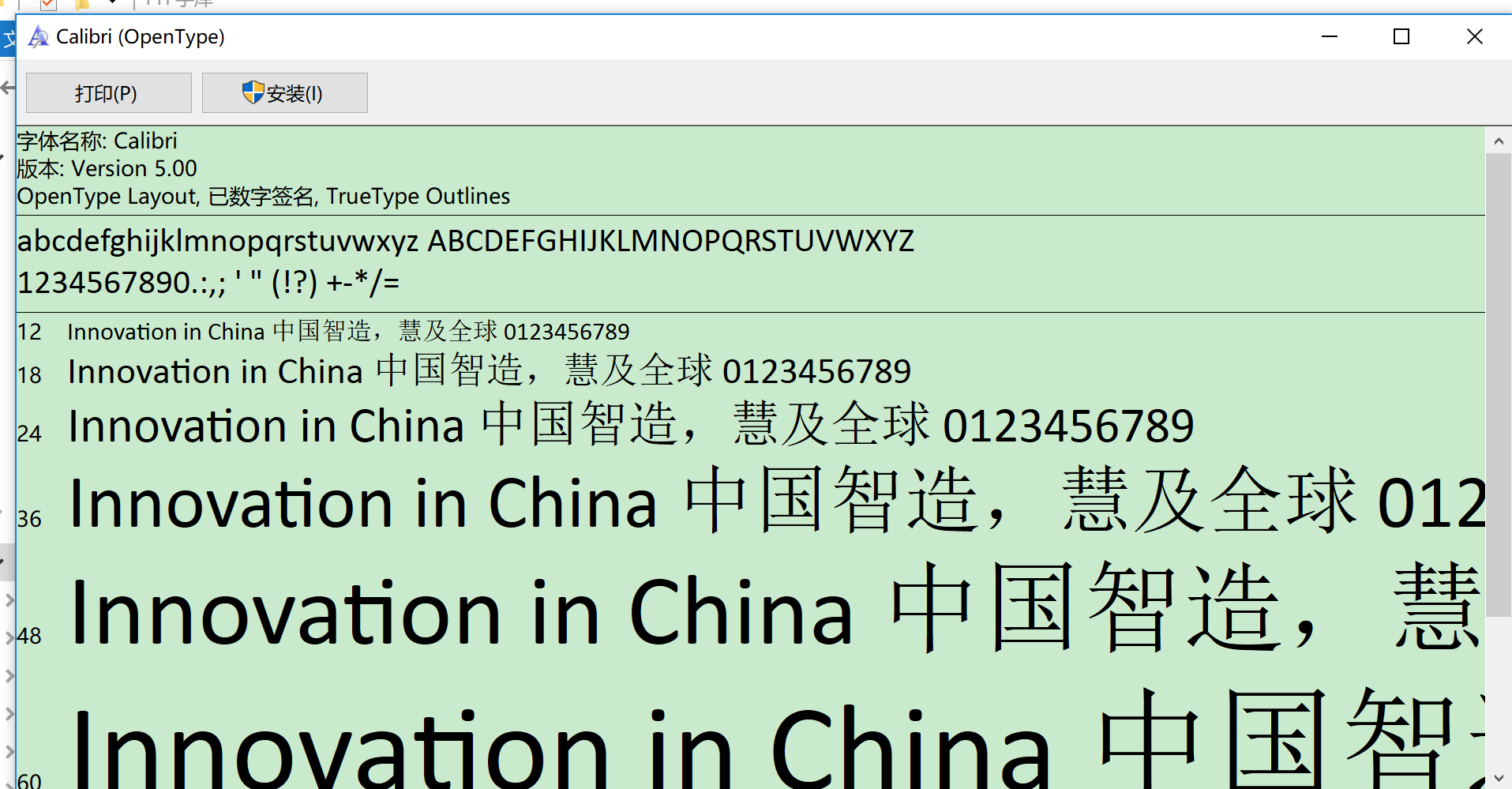Click the 48-point sample size label
1512x789 pixels.
[29, 636]
